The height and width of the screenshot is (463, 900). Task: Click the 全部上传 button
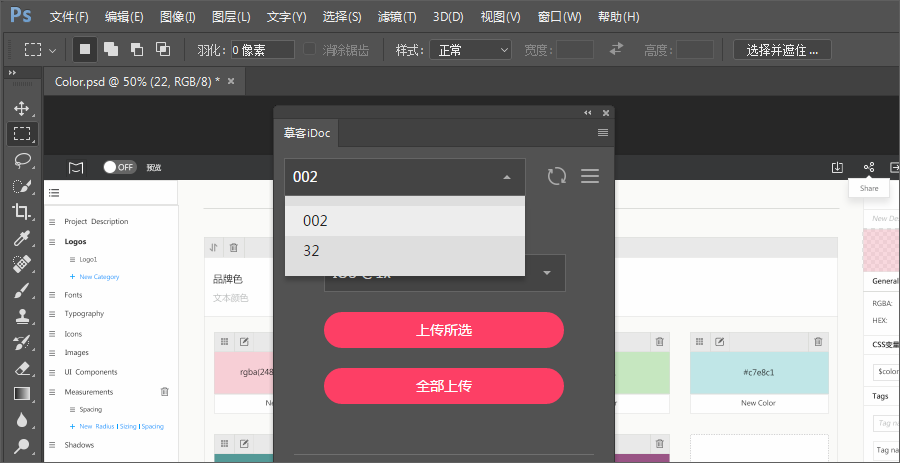pyautogui.click(x=444, y=386)
